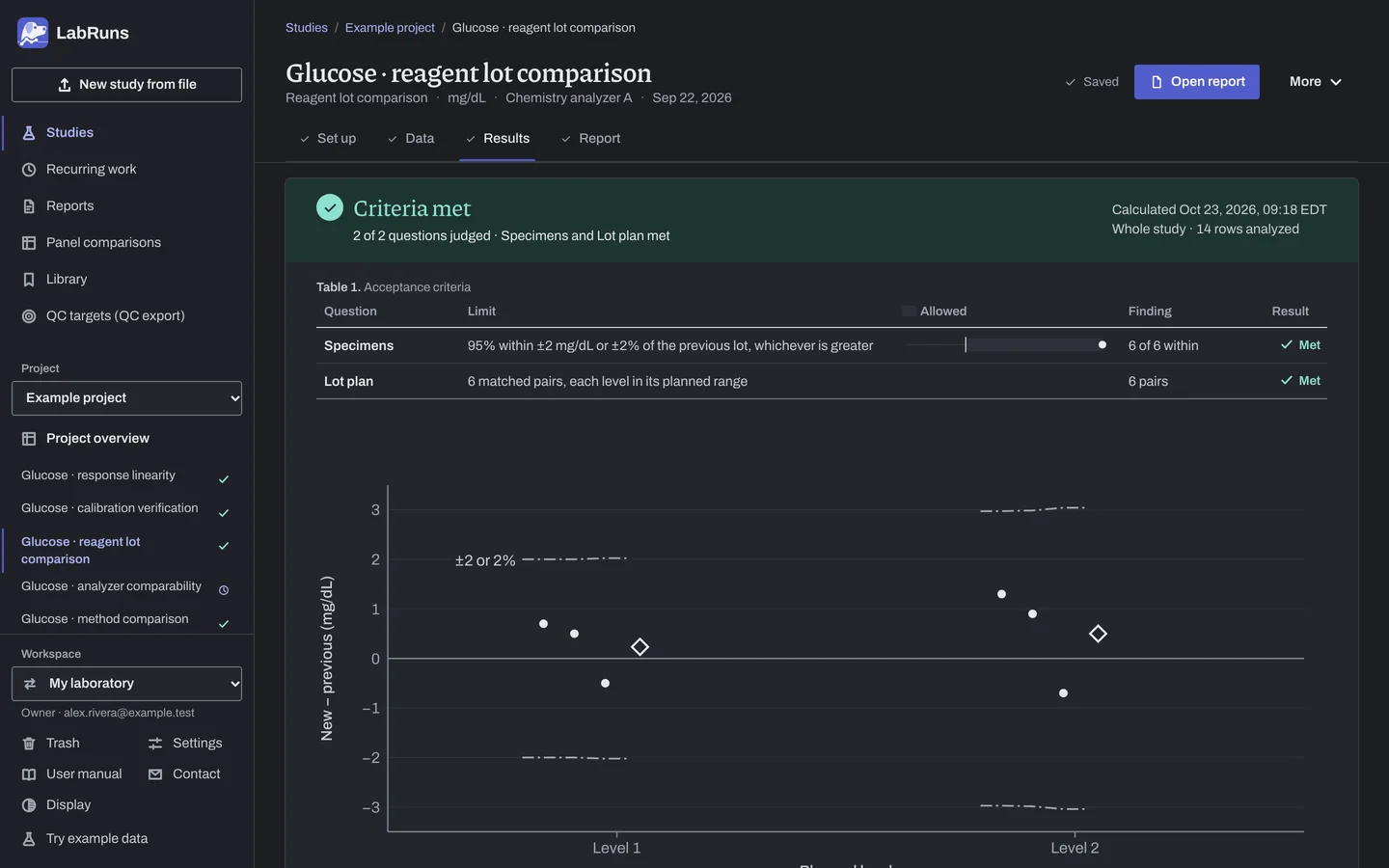Click the Lot plan row label
The image size is (1389, 868).
(348, 382)
